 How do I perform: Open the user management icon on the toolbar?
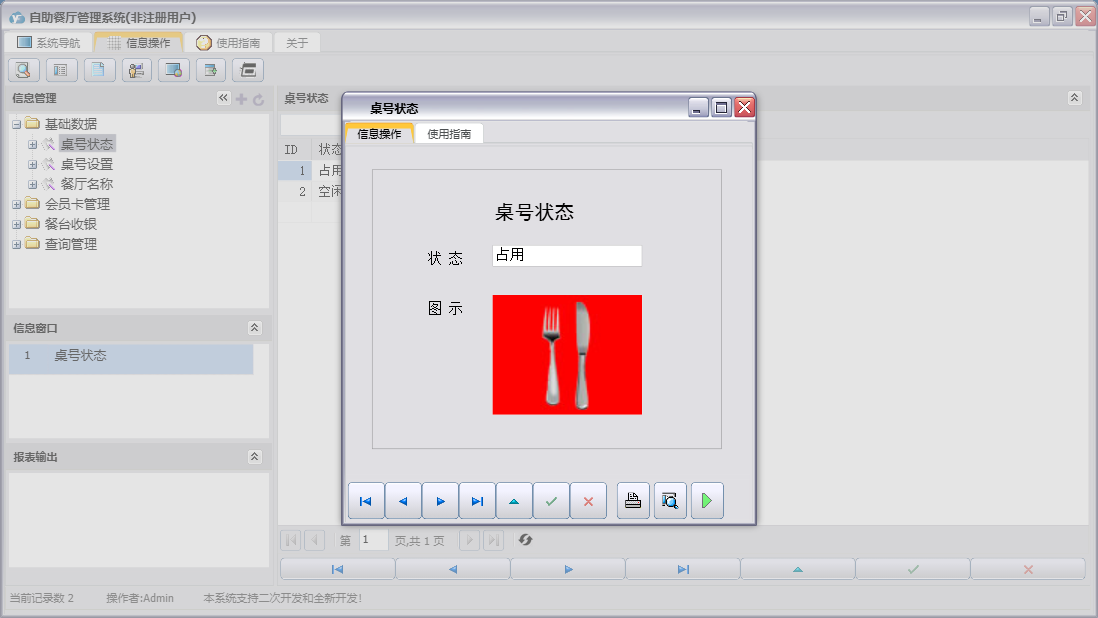pyautogui.click(x=136, y=69)
